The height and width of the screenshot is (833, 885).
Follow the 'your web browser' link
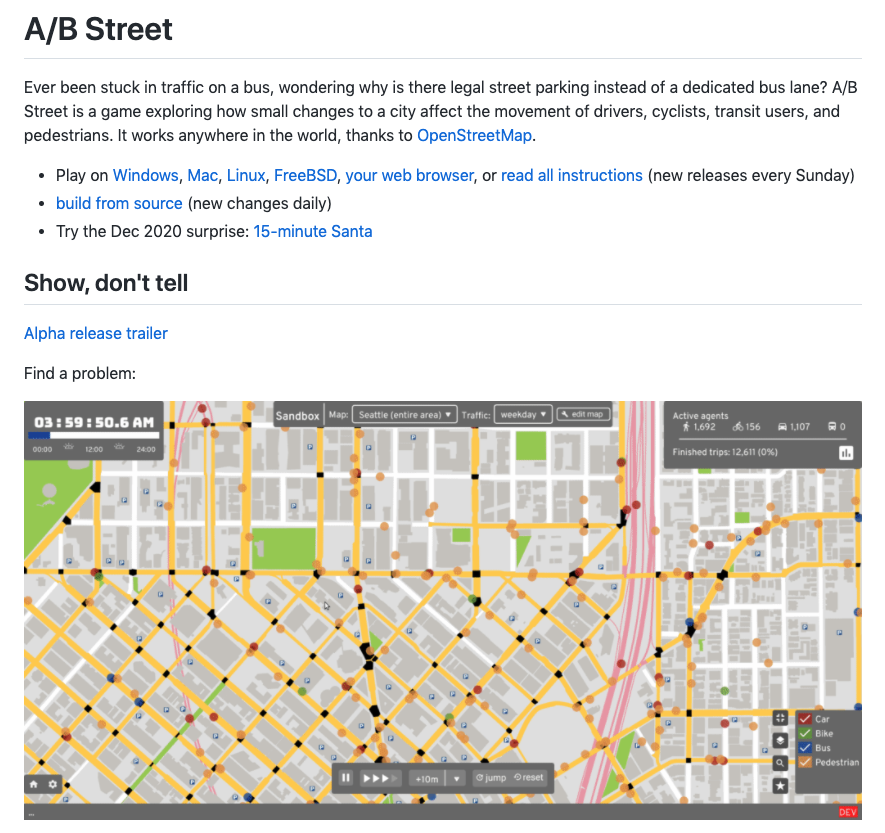point(409,176)
